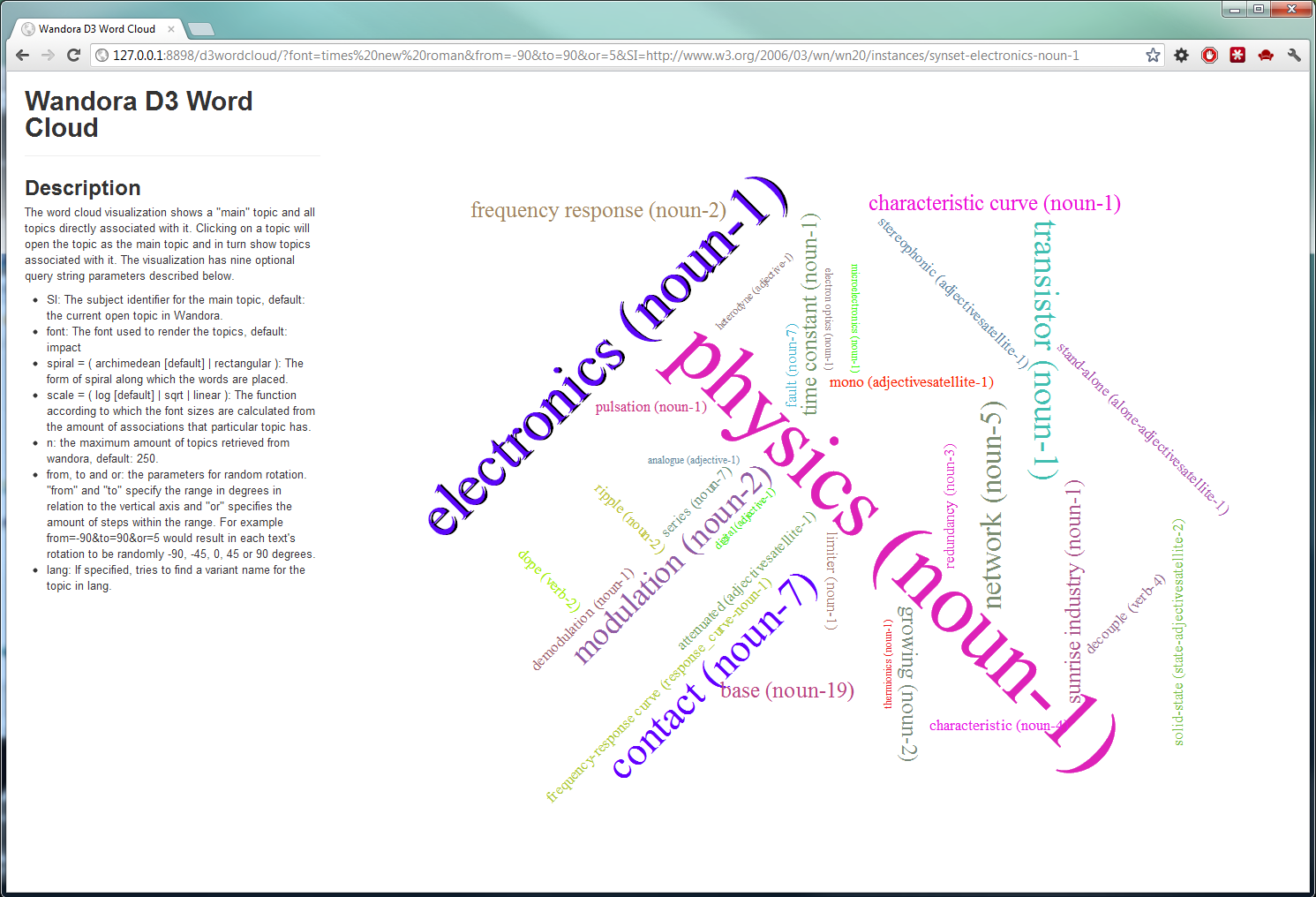Reload the page with the refresh icon
1316x897 pixels.
click(74, 55)
